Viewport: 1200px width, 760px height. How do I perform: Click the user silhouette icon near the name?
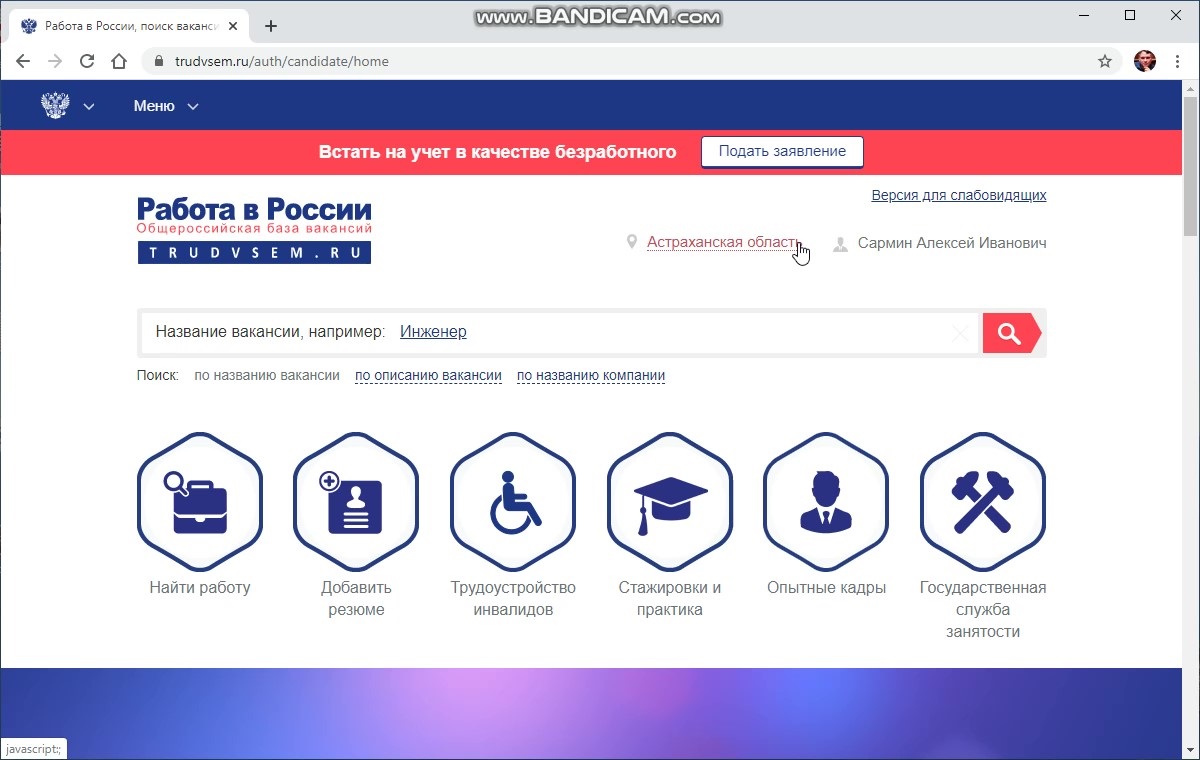click(841, 243)
